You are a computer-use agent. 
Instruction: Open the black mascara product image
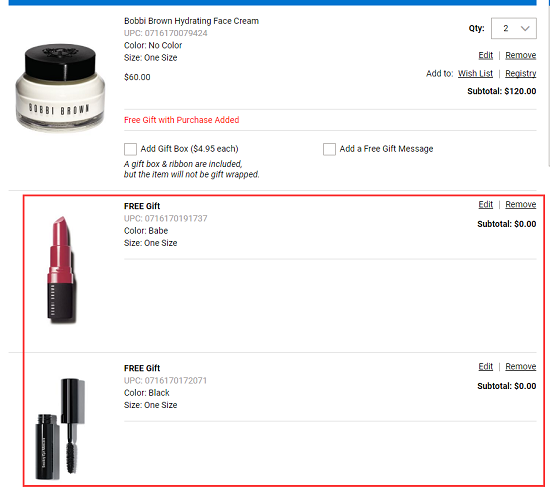click(60, 429)
